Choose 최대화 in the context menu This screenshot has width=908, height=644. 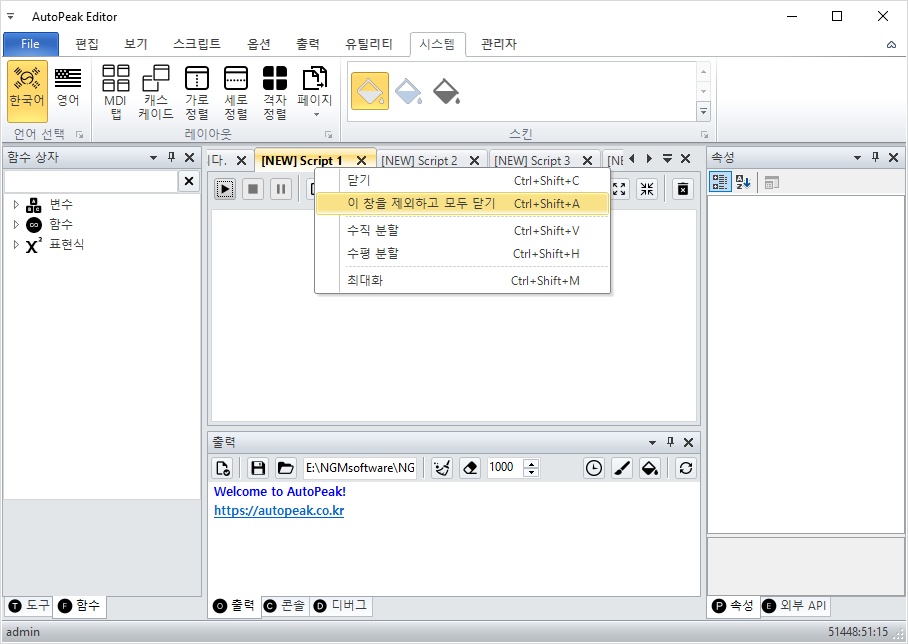coord(463,280)
